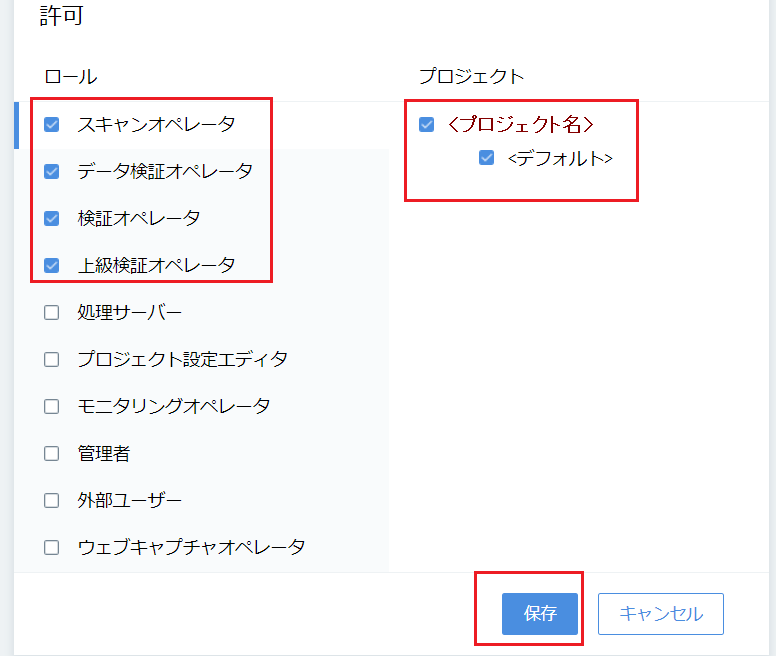Select the スキャンオペレータ role label
The width and height of the screenshot is (776, 656).
tap(156, 124)
